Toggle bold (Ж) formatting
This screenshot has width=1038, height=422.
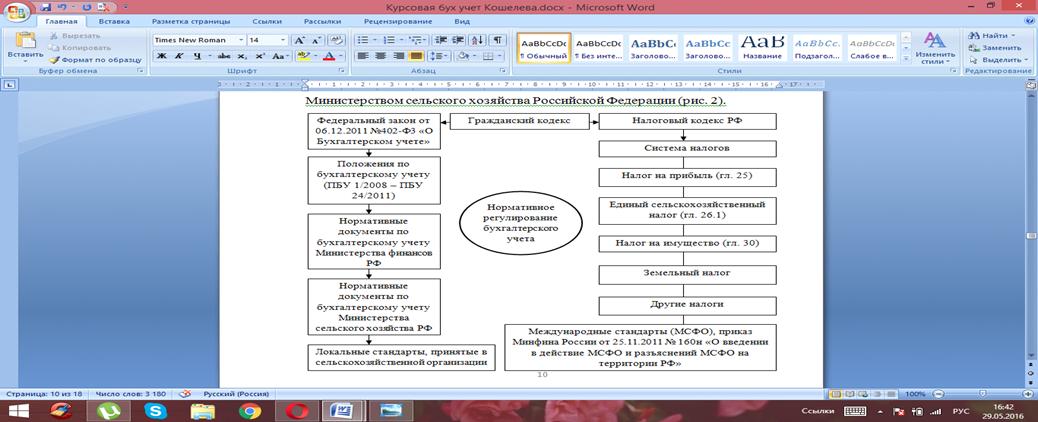tap(162, 56)
